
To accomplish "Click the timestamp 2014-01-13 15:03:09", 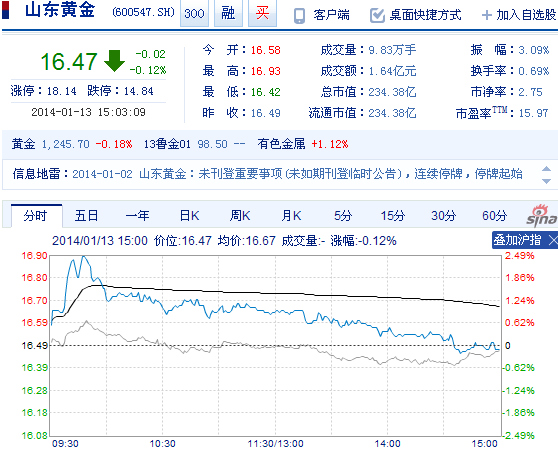I will coord(88,112).
